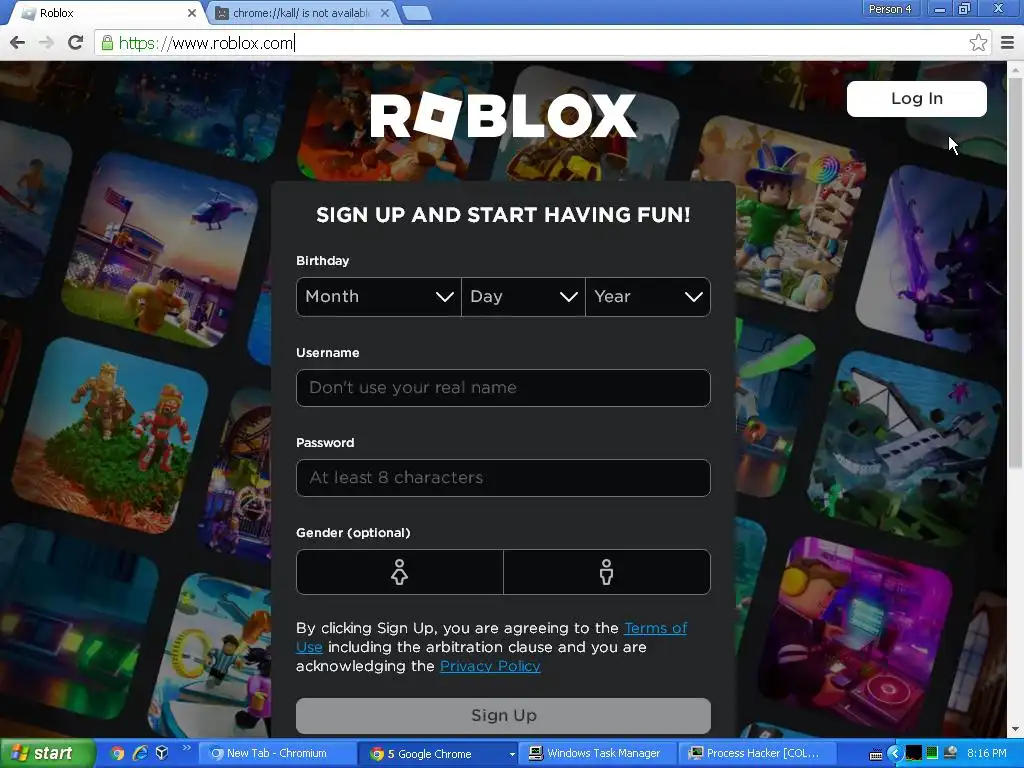Click the Log In button
The image size is (1024, 768).
coord(916,99)
